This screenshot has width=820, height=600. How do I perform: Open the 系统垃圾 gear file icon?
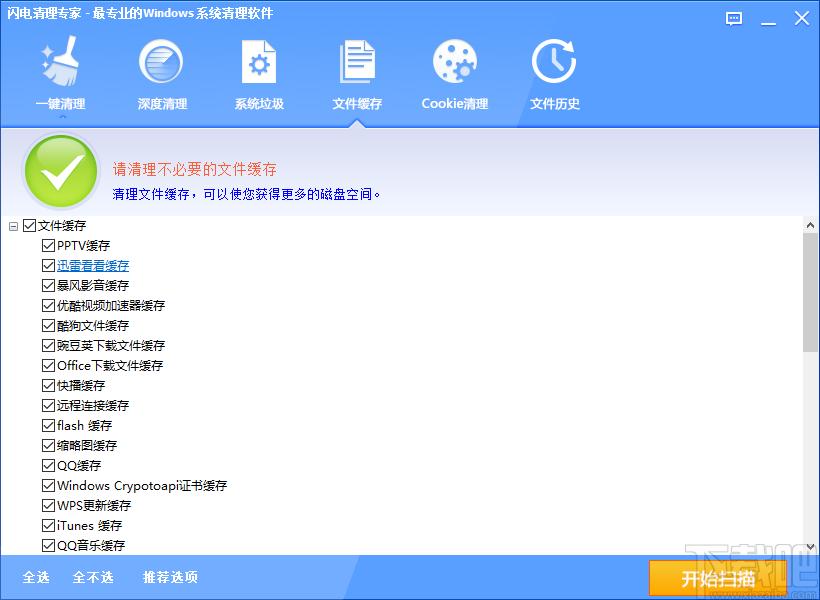click(259, 62)
